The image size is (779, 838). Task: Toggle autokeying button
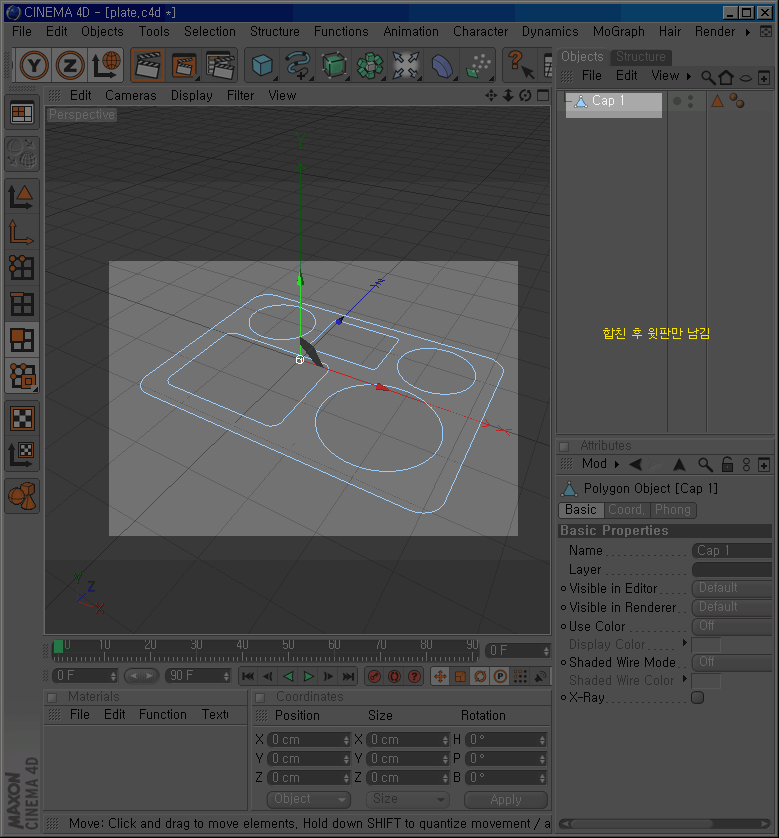pyautogui.click(x=394, y=677)
